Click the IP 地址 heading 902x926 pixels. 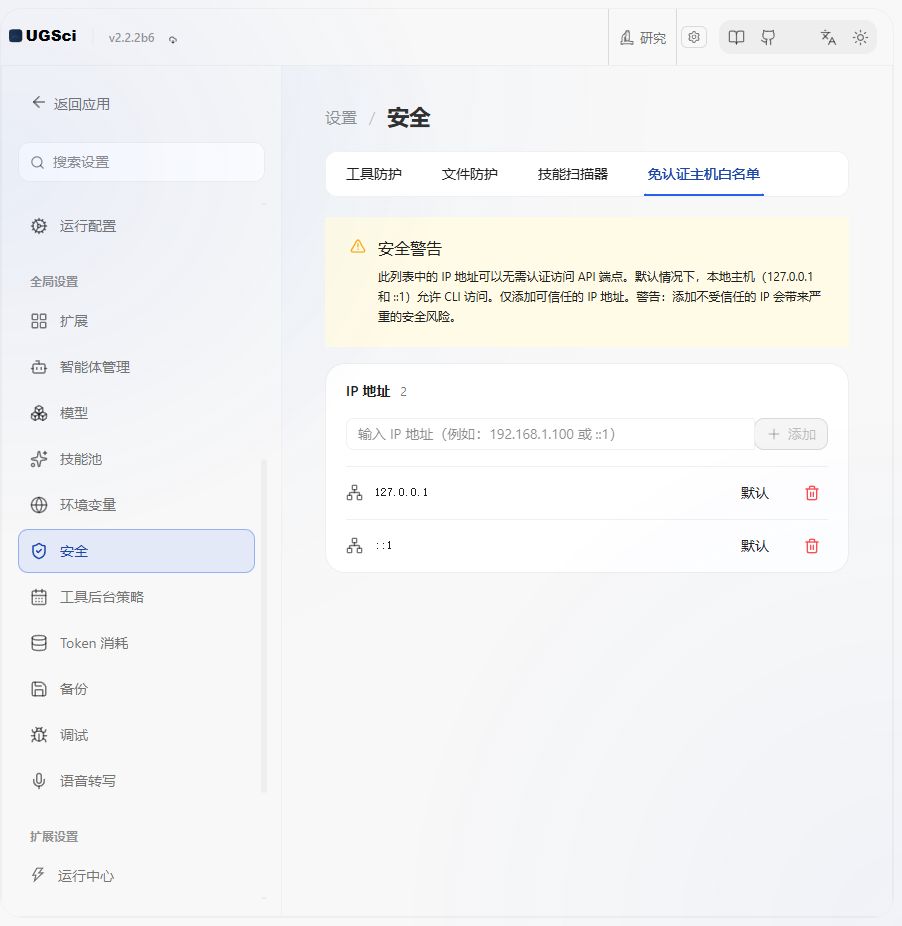click(x=367, y=392)
